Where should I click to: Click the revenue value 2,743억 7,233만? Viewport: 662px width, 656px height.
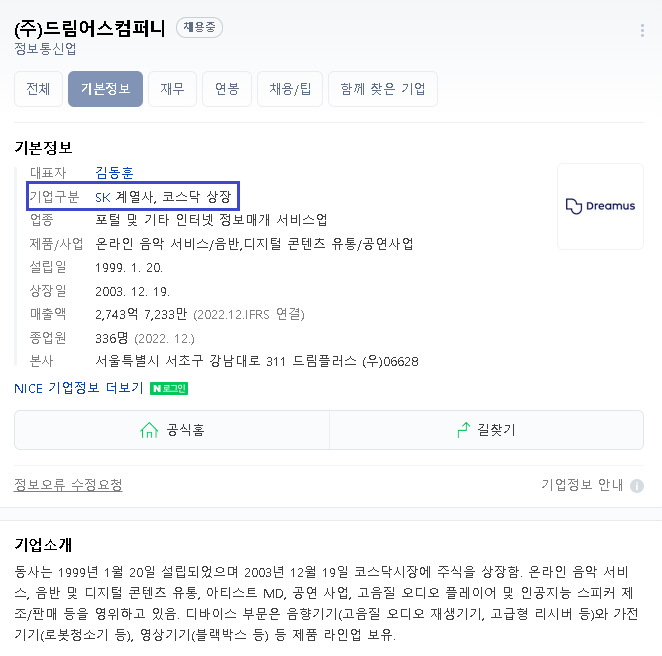click(141, 314)
